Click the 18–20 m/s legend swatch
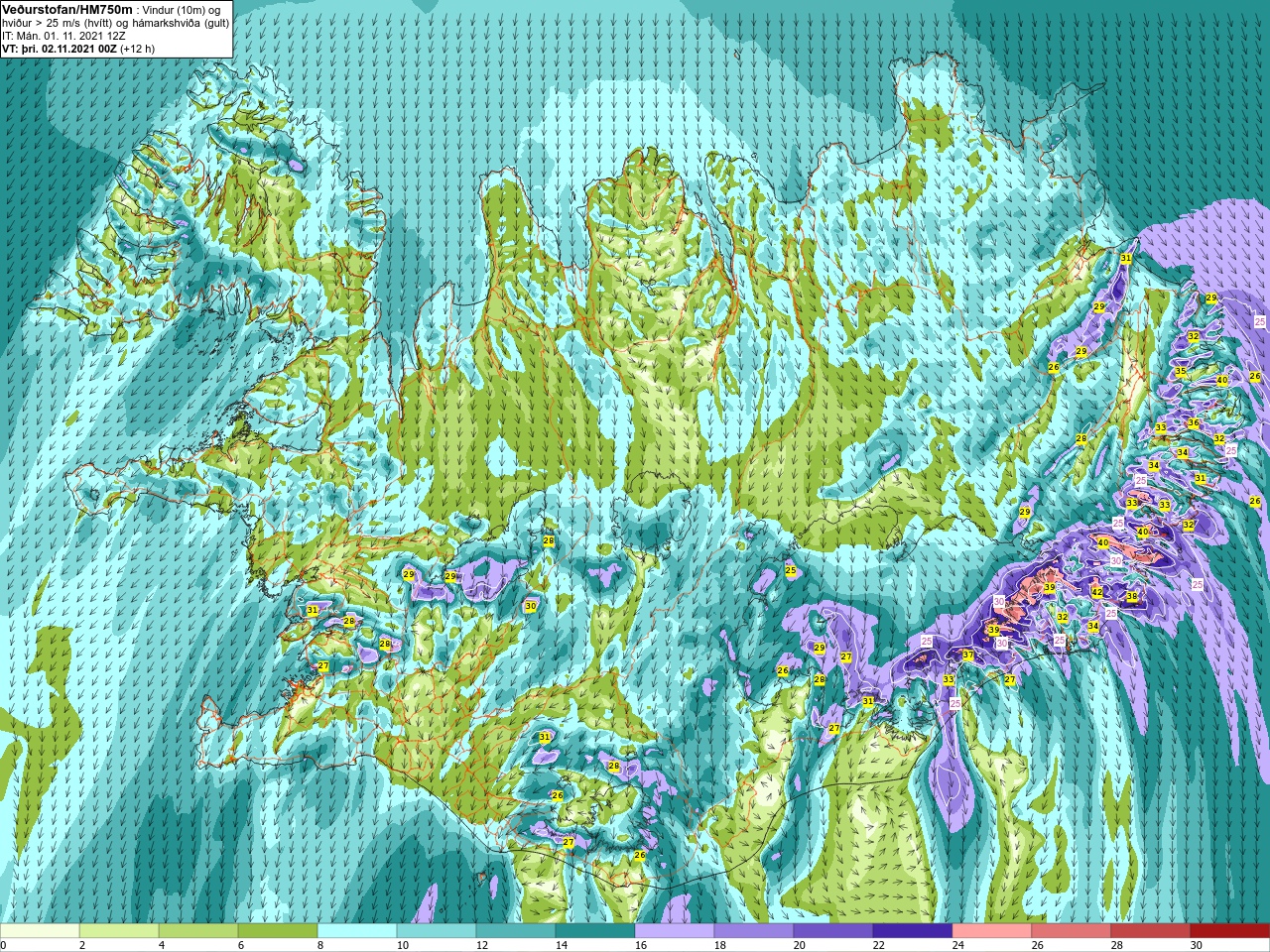 pos(754,931)
